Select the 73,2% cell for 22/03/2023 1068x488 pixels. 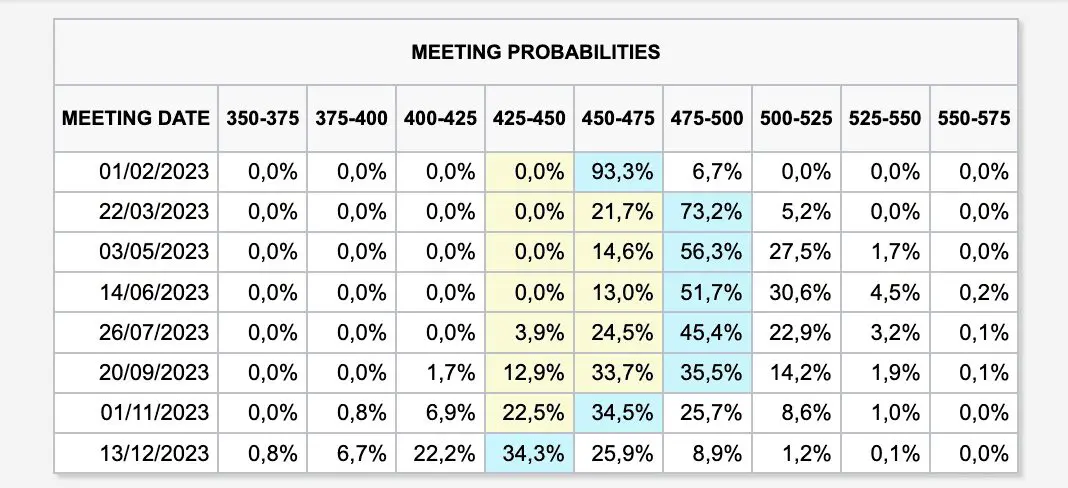pos(707,212)
